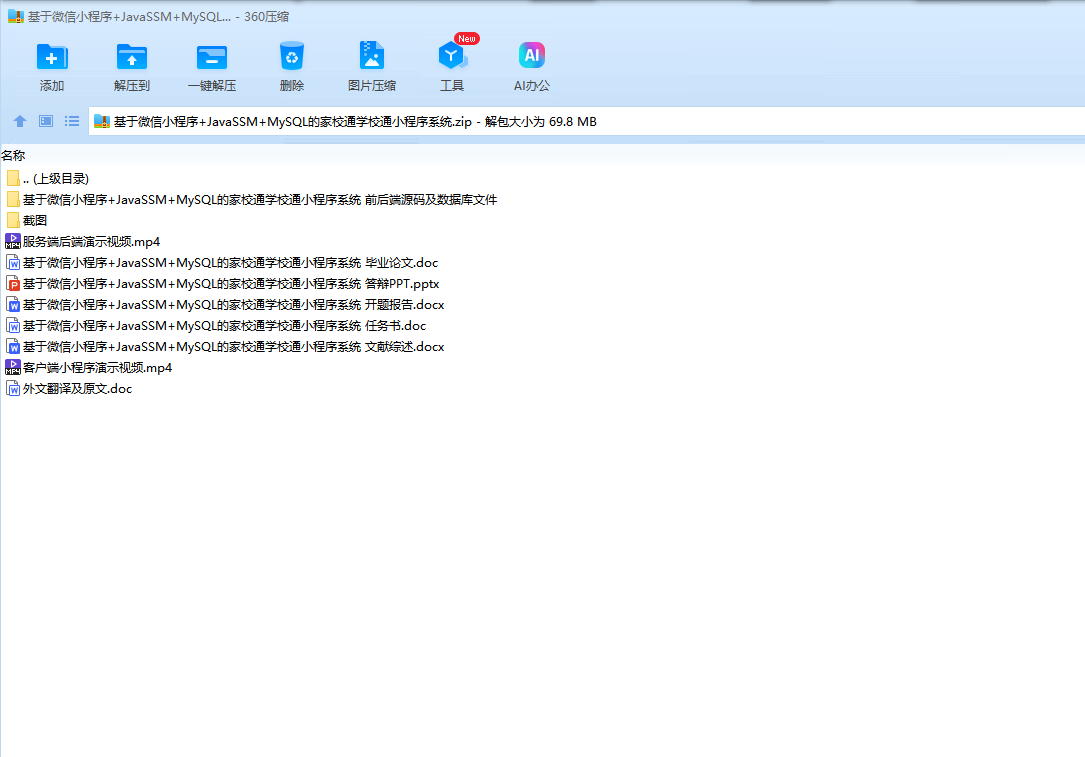The height and width of the screenshot is (757, 1085).
Task: Click the 添加 (Add) toolbar icon
Action: [x=52, y=57]
